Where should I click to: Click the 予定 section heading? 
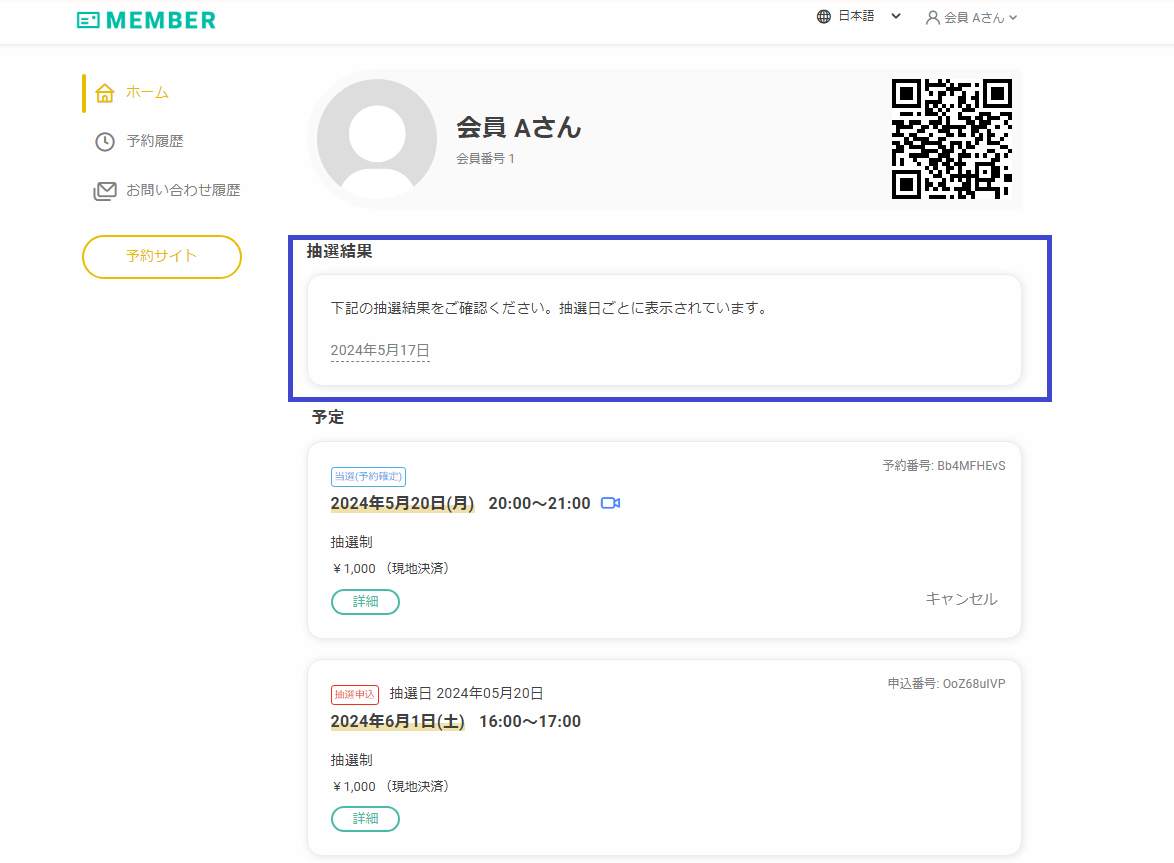click(328, 417)
